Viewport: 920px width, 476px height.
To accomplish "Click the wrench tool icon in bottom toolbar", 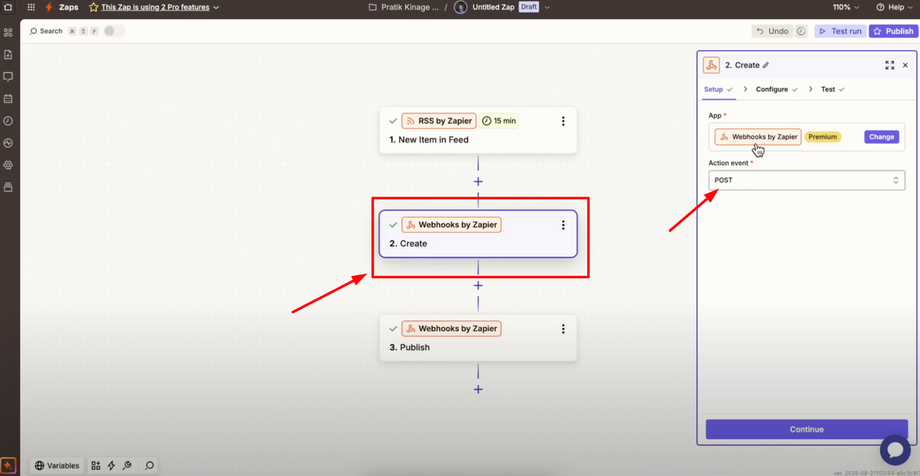I will [x=127, y=465].
